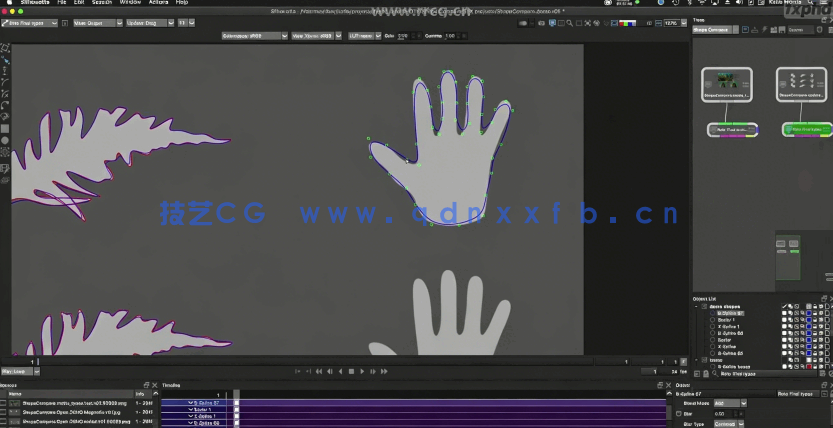Click the left ShapeCompare source node thumbnail
The height and width of the screenshot is (428, 833).
(x=727, y=84)
